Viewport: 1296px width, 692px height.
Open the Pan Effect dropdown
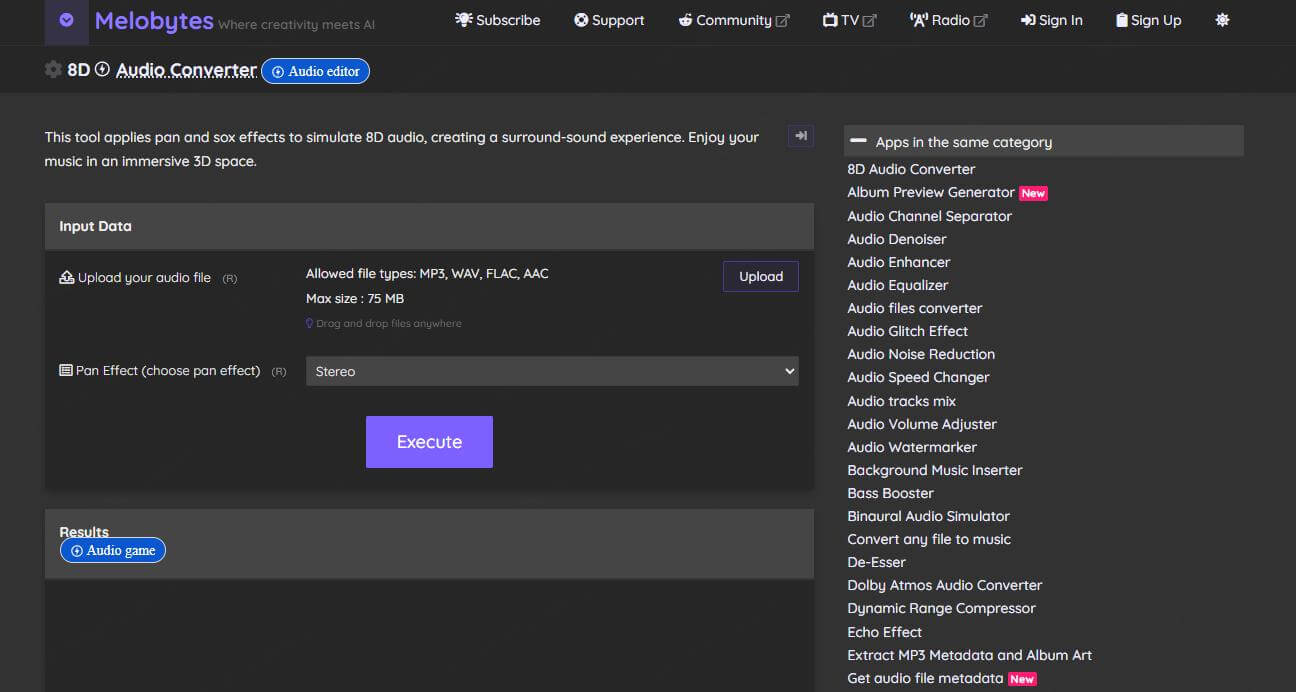[551, 371]
